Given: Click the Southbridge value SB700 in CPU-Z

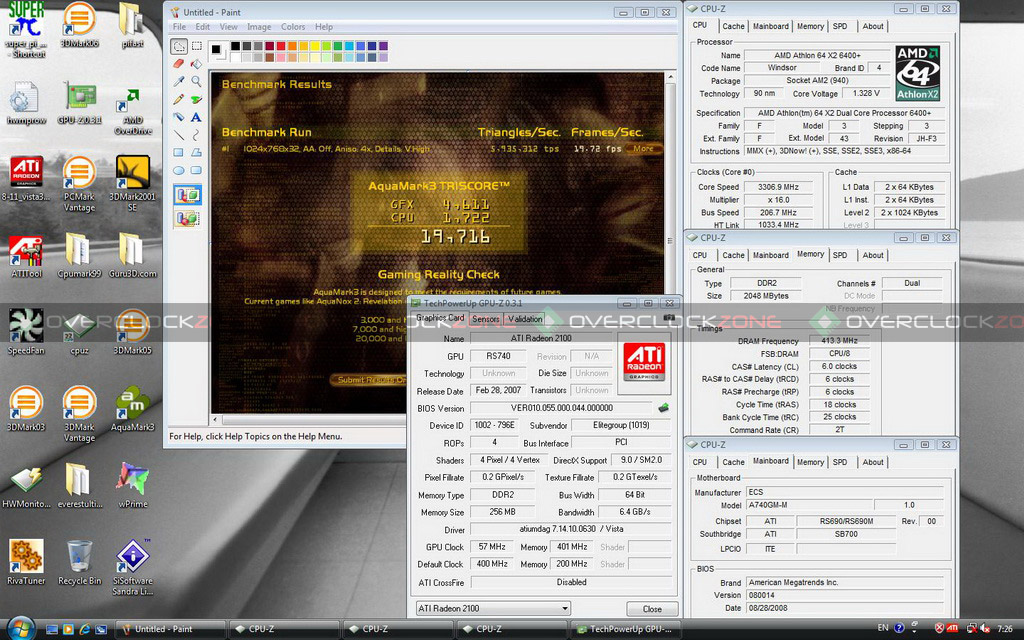Looking at the screenshot, I should (846, 534).
